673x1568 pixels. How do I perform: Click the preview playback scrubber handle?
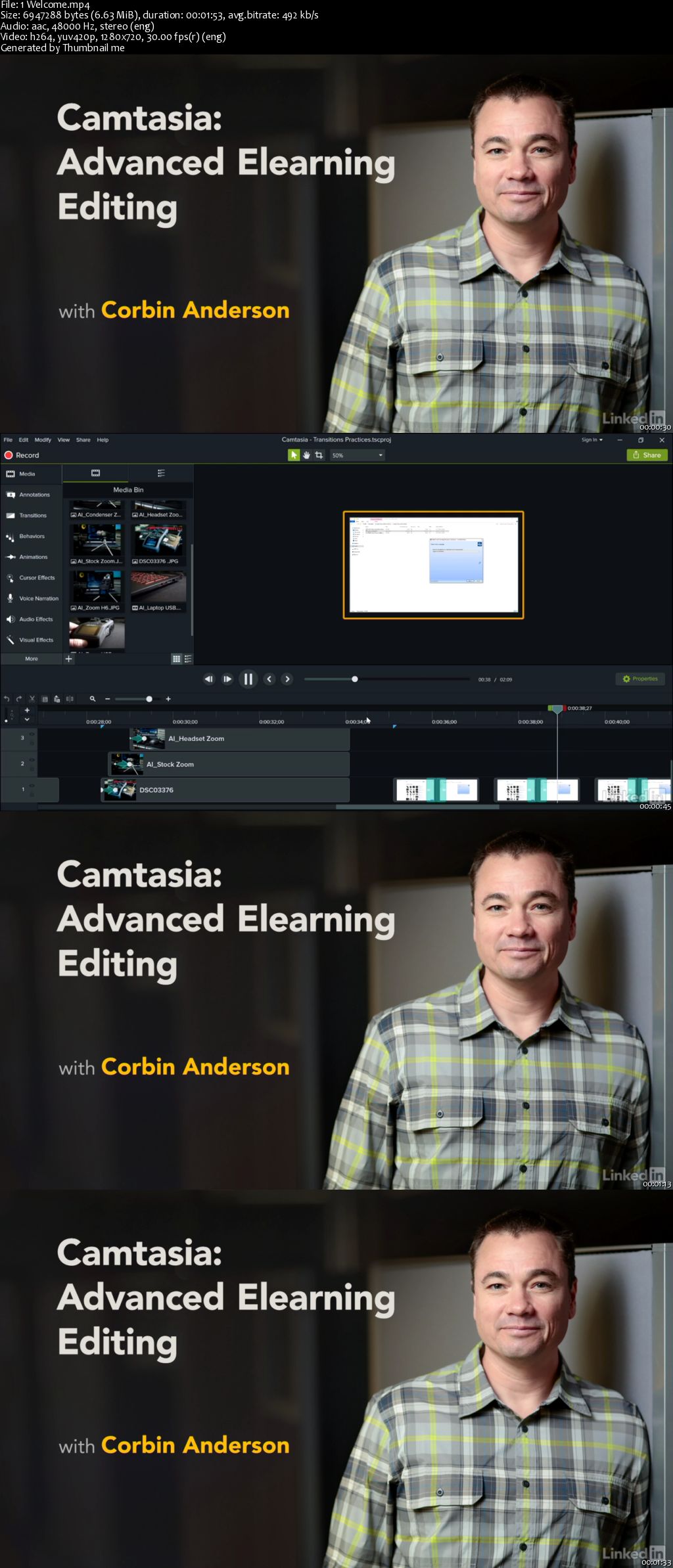[x=355, y=679]
